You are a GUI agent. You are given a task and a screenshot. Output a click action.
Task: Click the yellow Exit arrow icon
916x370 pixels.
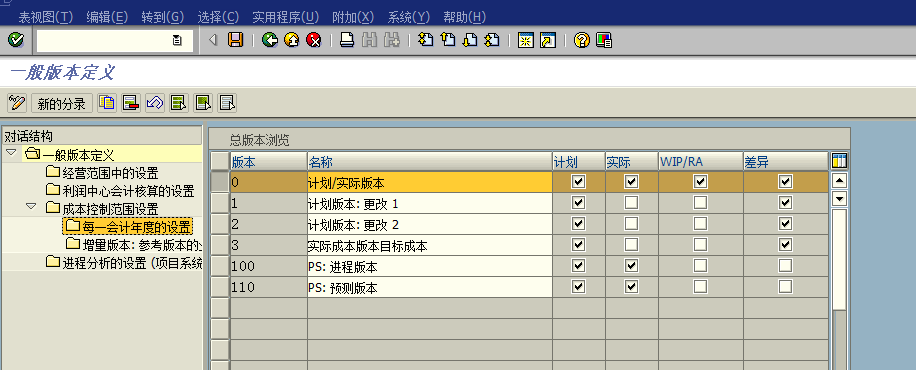(x=292, y=40)
